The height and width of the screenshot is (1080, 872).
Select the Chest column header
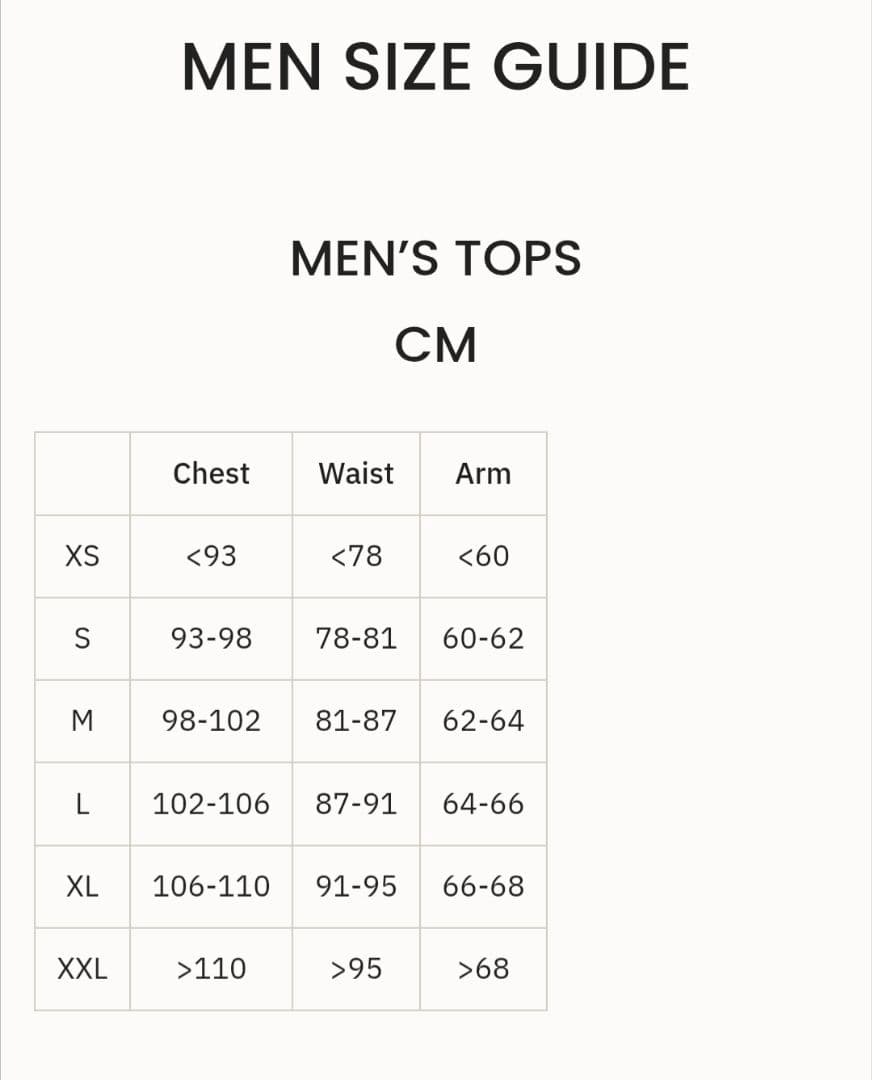[x=211, y=474]
